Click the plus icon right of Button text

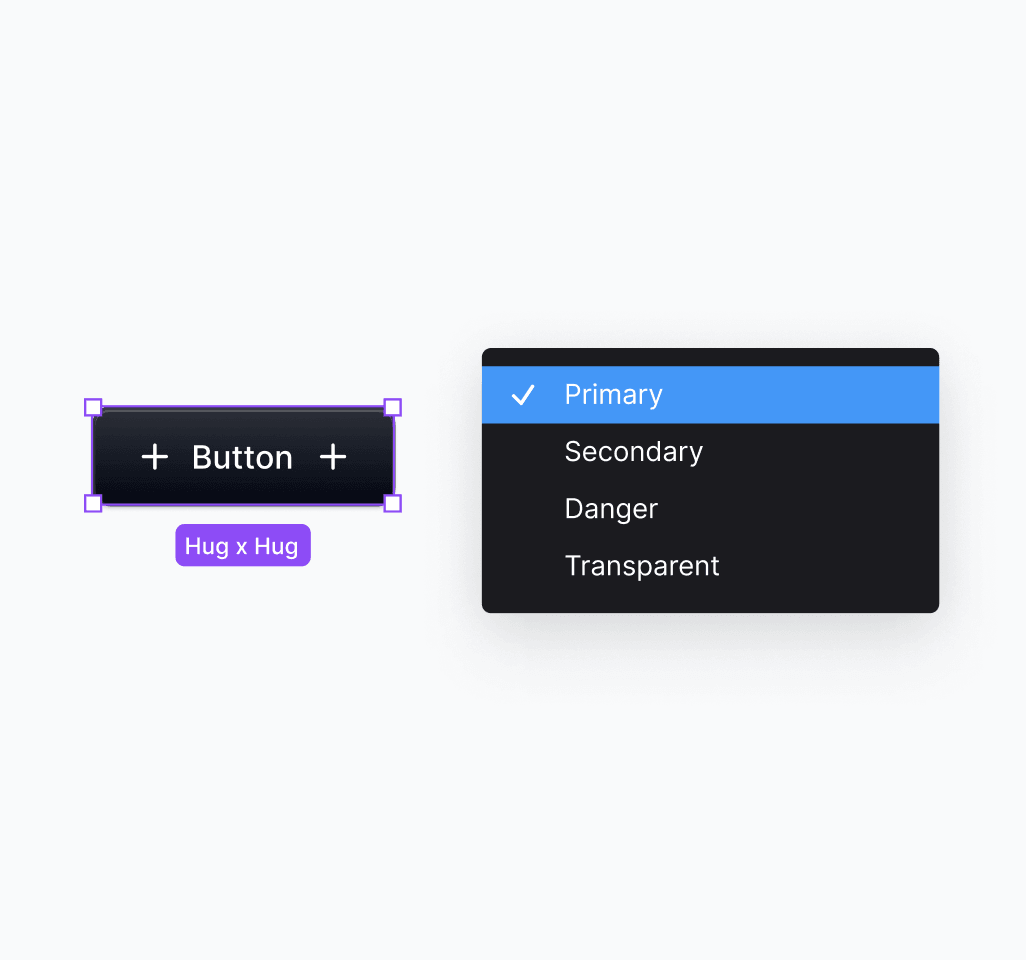[333, 457]
